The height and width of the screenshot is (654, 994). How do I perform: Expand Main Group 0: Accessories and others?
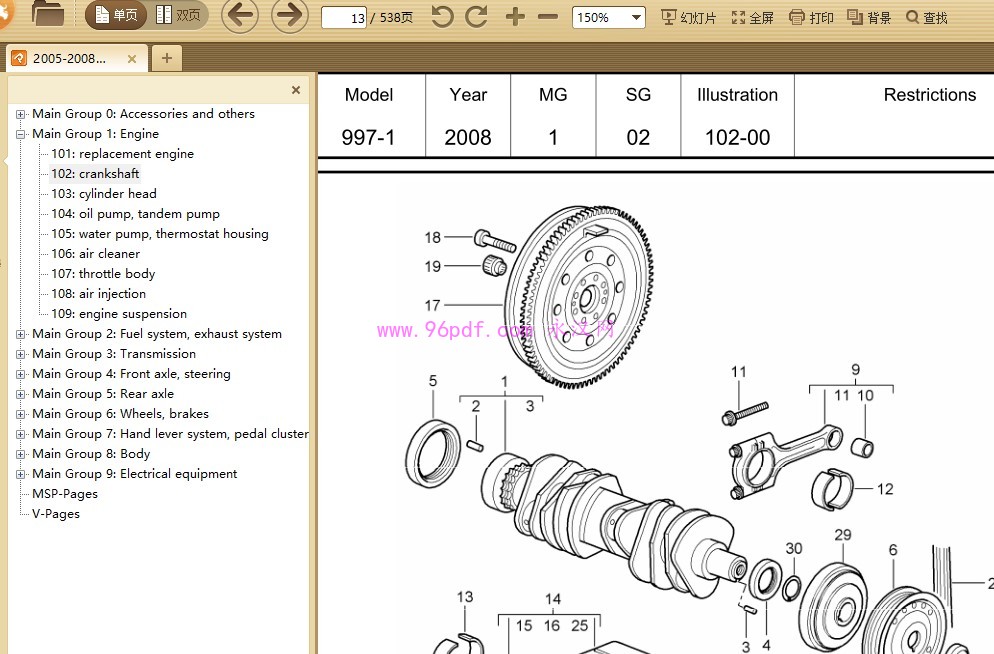[20, 115]
